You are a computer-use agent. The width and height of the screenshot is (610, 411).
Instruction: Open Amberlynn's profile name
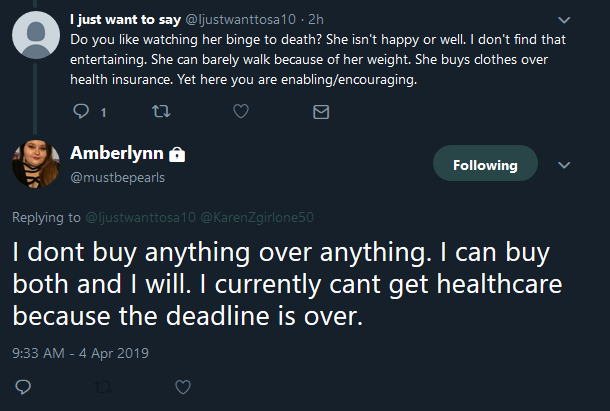[x=117, y=153]
